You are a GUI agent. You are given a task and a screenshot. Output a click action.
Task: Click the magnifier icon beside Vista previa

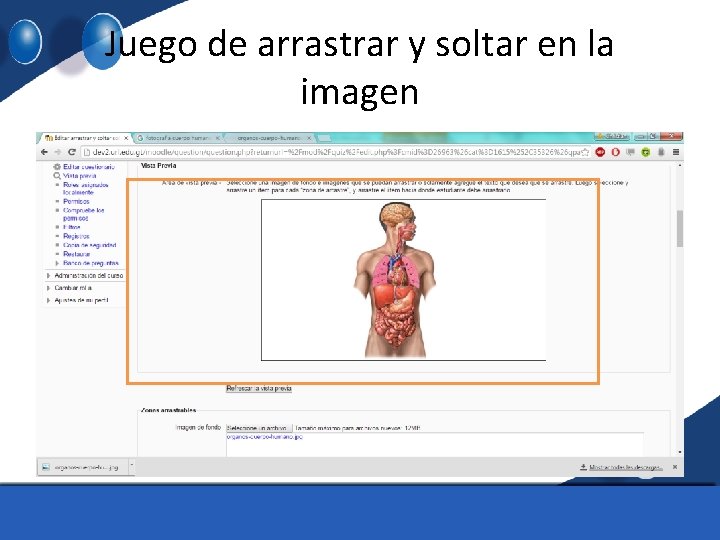pos(57,176)
